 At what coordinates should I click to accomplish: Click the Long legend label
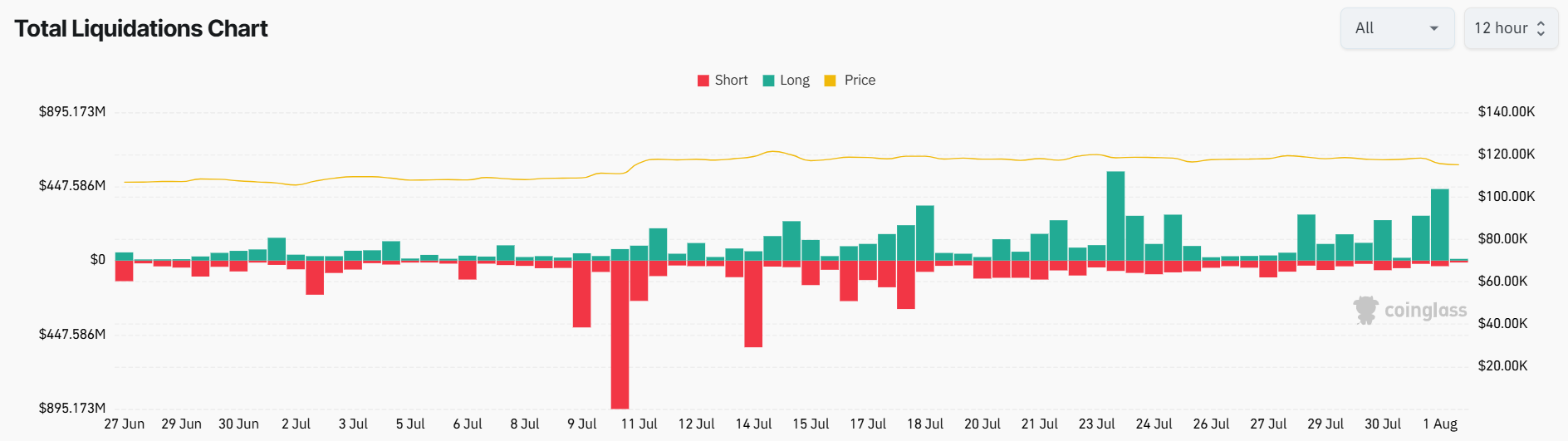tap(795, 81)
